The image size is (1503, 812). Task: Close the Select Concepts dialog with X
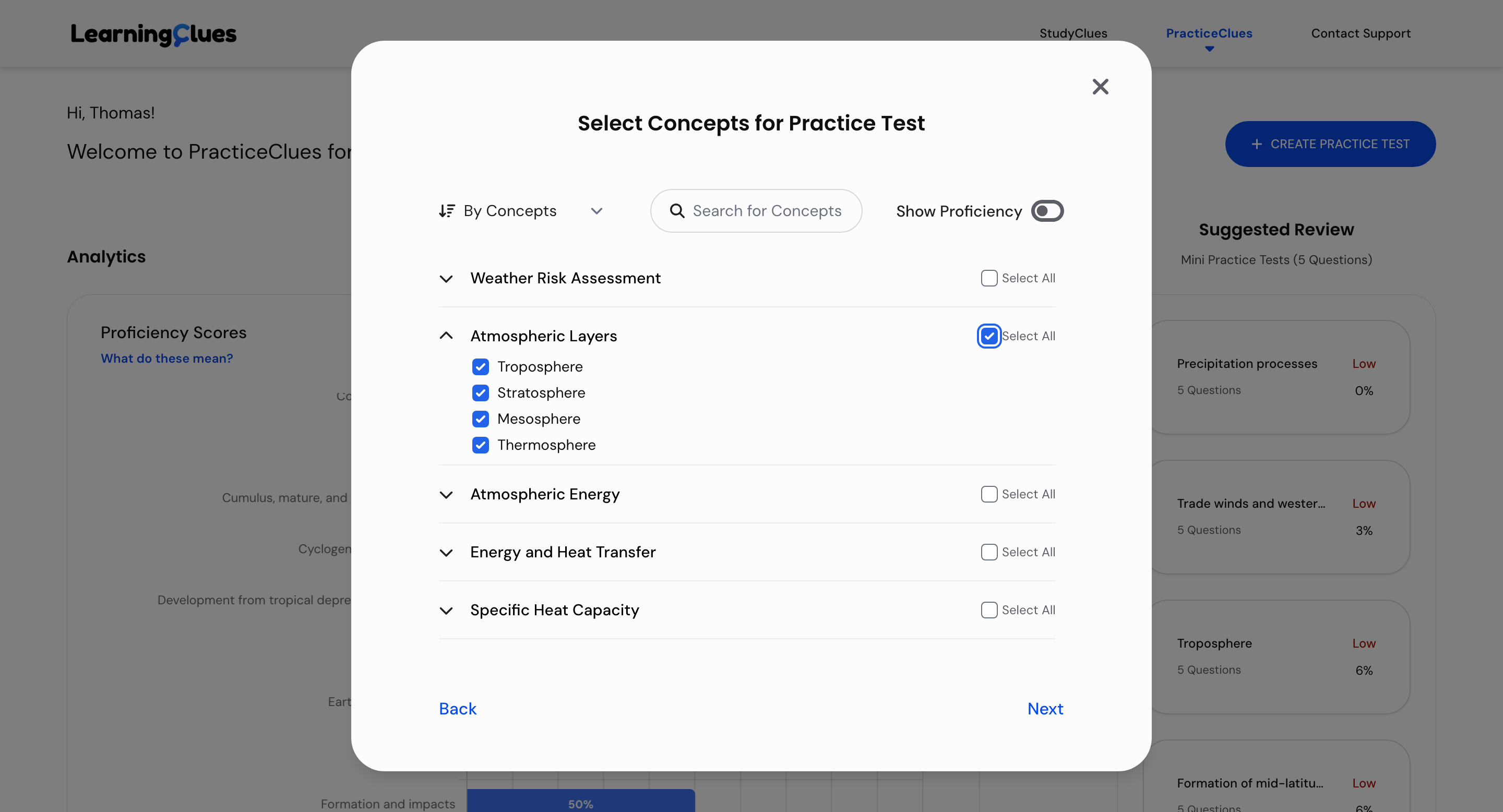pyautogui.click(x=1100, y=87)
